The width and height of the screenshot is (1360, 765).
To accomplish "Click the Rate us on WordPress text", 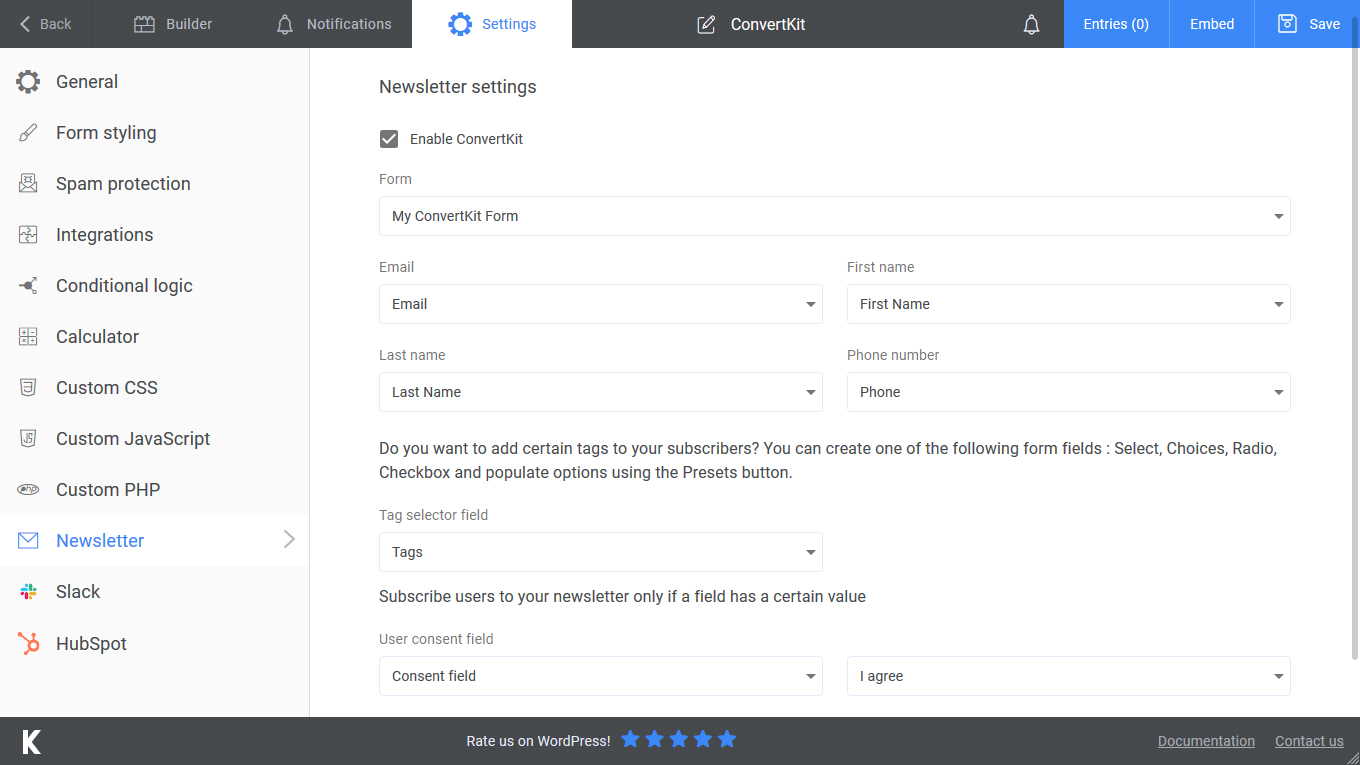I will pyautogui.click(x=538, y=741).
